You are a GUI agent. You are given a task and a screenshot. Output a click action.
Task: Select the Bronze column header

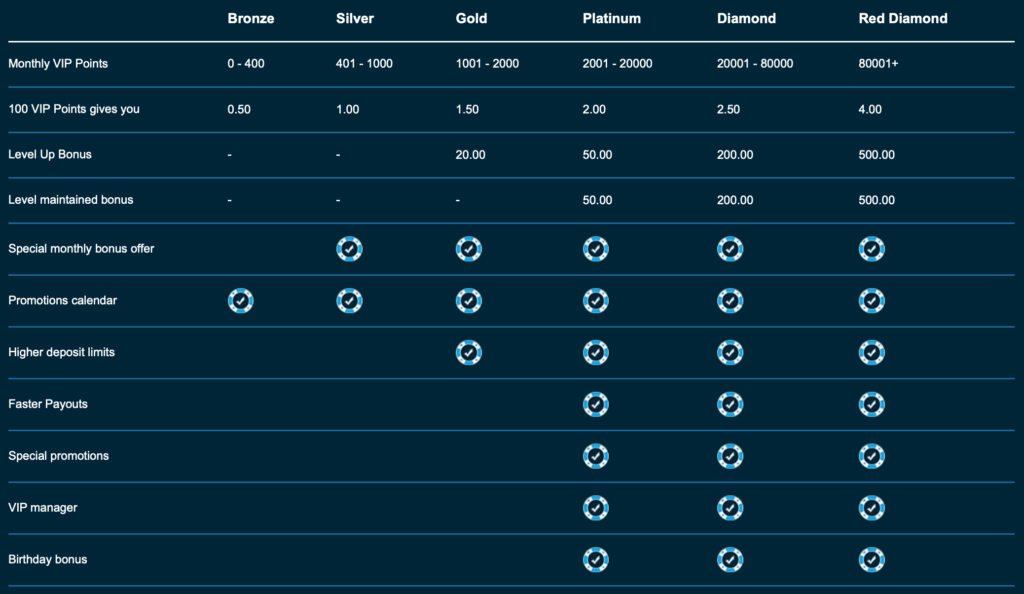(250, 18)
